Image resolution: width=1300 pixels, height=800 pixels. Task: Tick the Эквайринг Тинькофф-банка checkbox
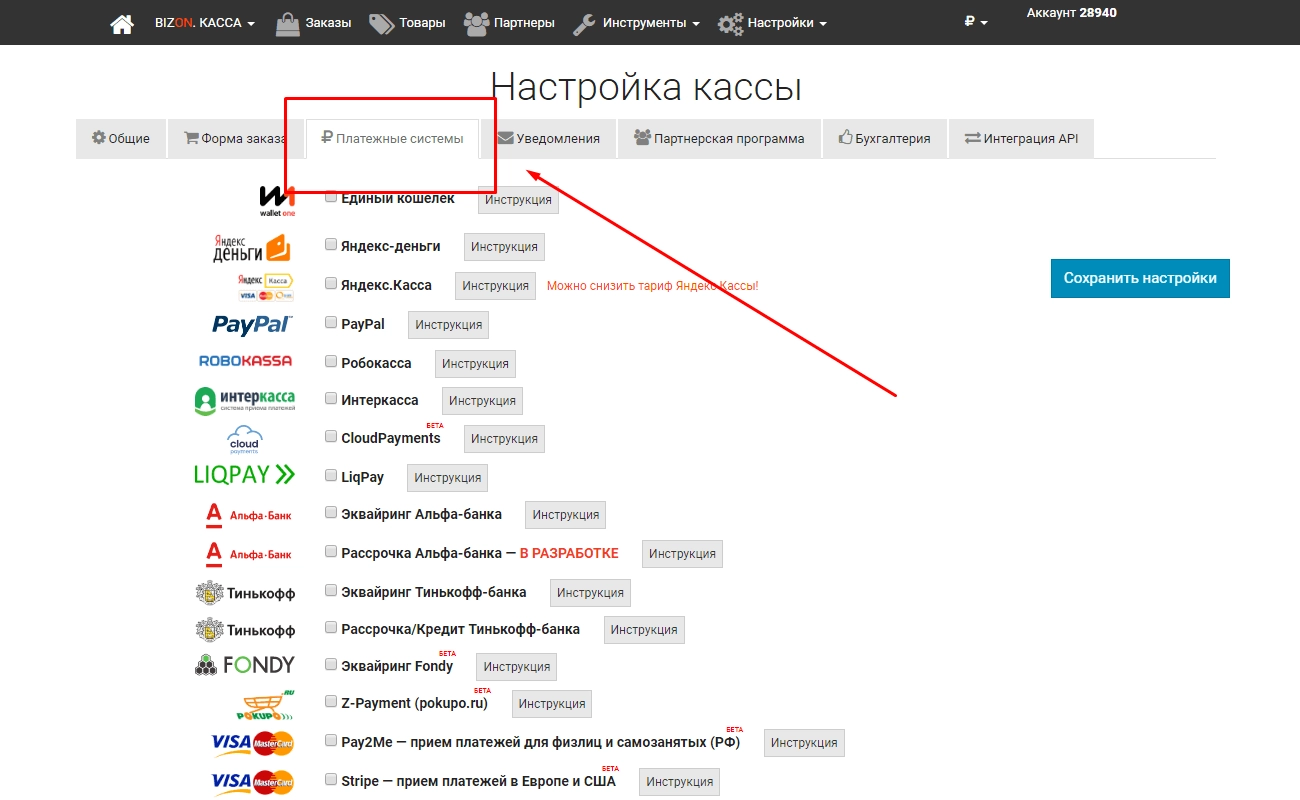pos(331,591)
